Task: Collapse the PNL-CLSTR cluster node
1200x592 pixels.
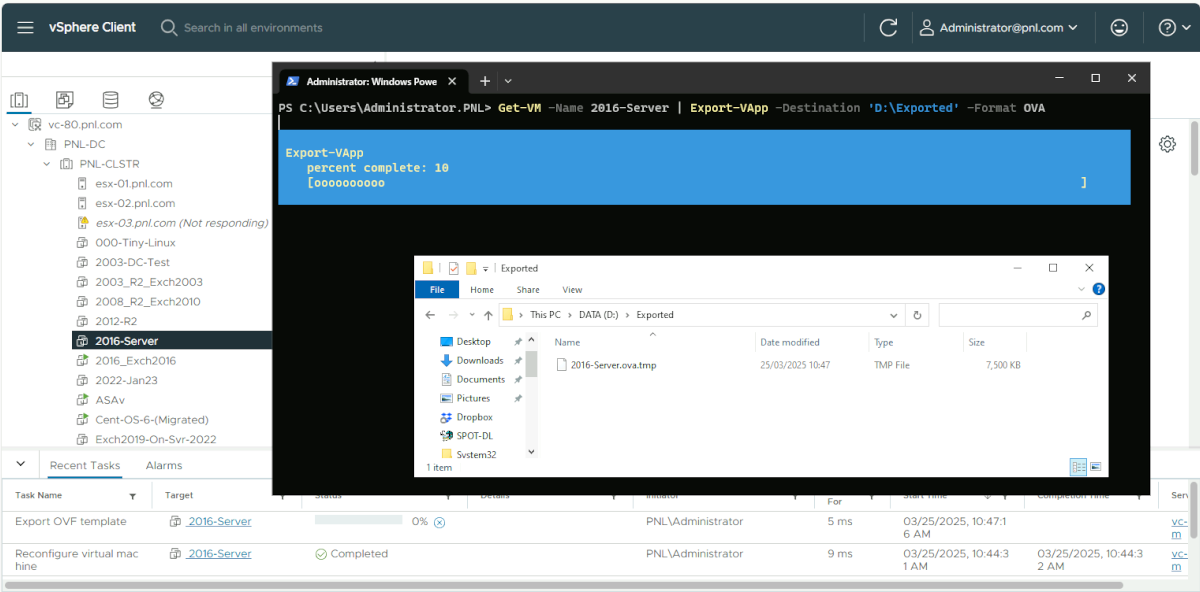Action: 47,164
